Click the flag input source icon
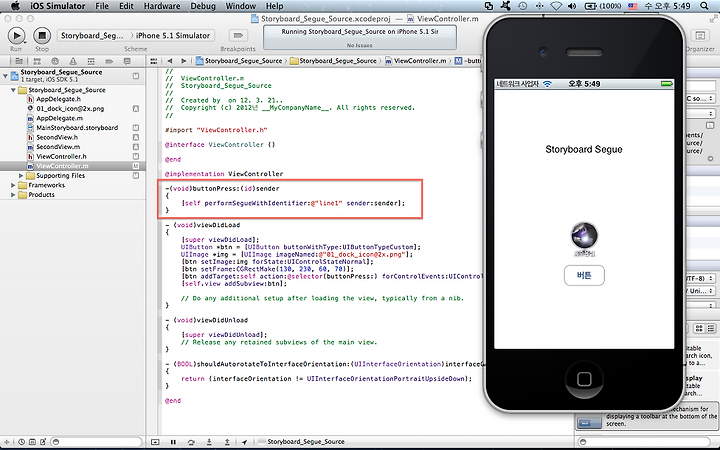 tap(632, 6)
